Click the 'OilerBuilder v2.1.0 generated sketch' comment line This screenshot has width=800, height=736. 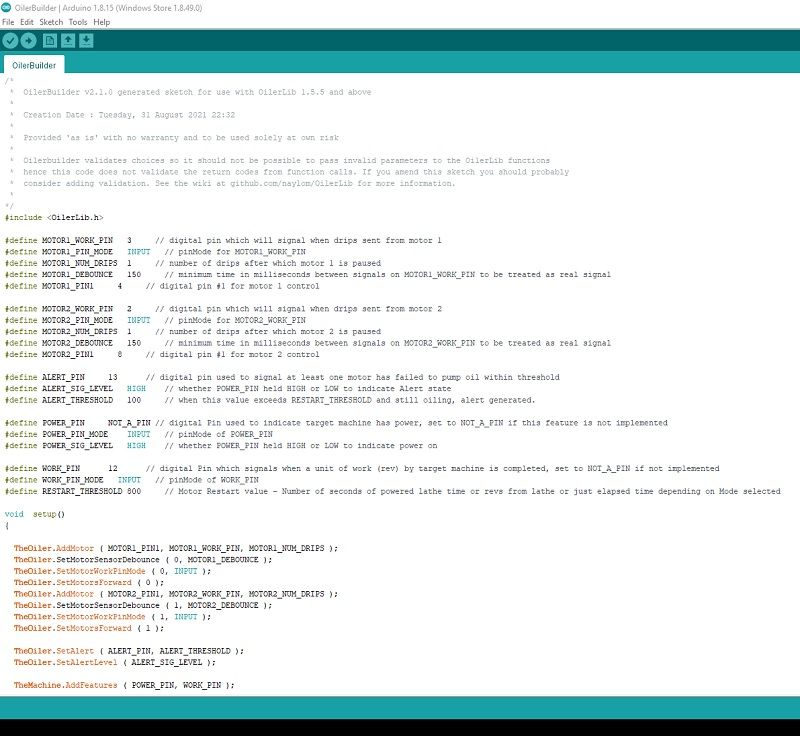click(197, 92)
